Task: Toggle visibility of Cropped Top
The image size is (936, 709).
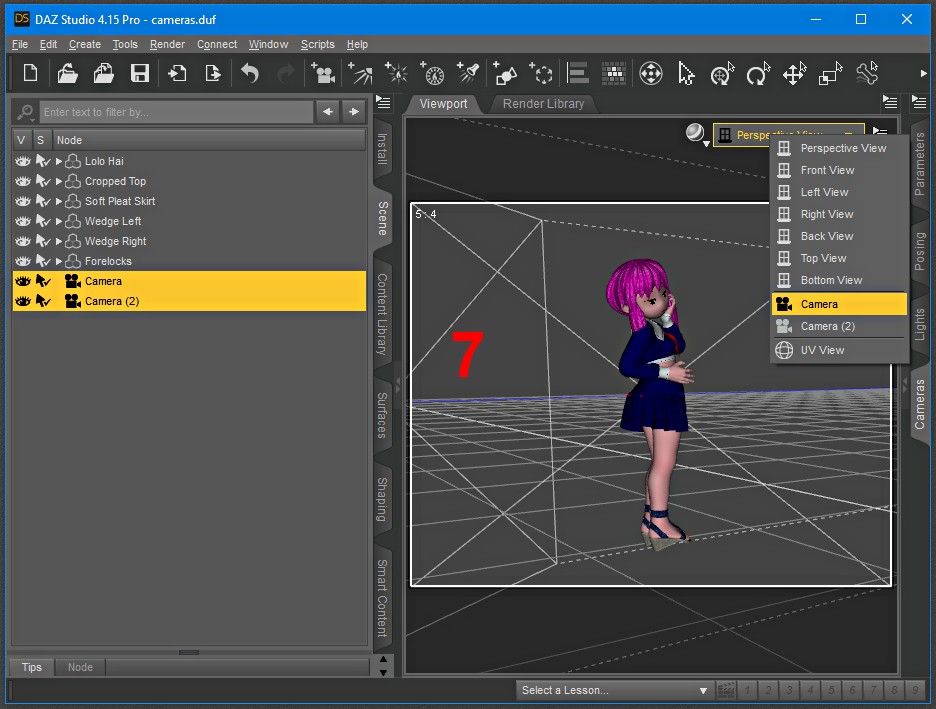Action: pos(23,181)
